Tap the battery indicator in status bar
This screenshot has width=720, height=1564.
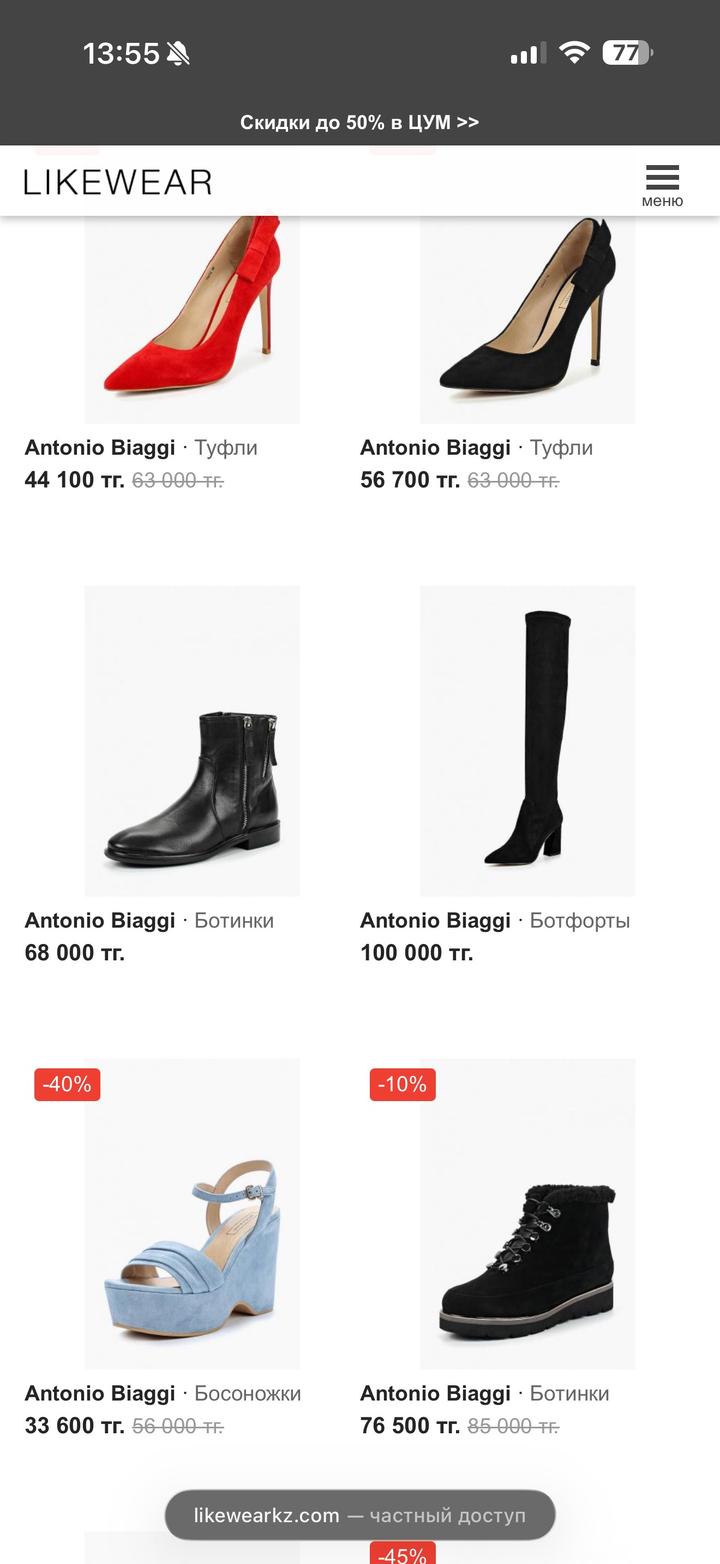pyautogui.click(x=627, y=53)
